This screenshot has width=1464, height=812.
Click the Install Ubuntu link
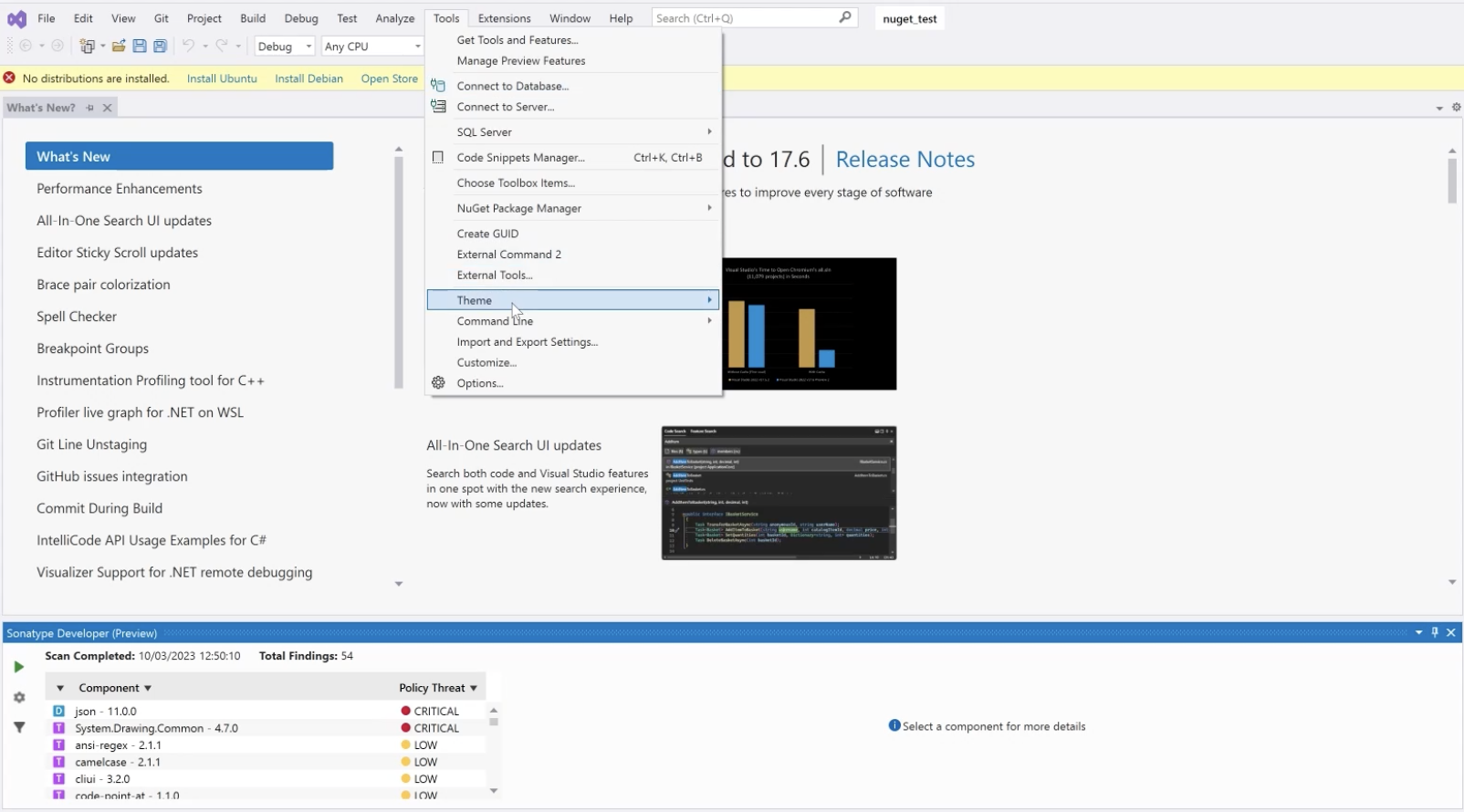tap(222, 78)
